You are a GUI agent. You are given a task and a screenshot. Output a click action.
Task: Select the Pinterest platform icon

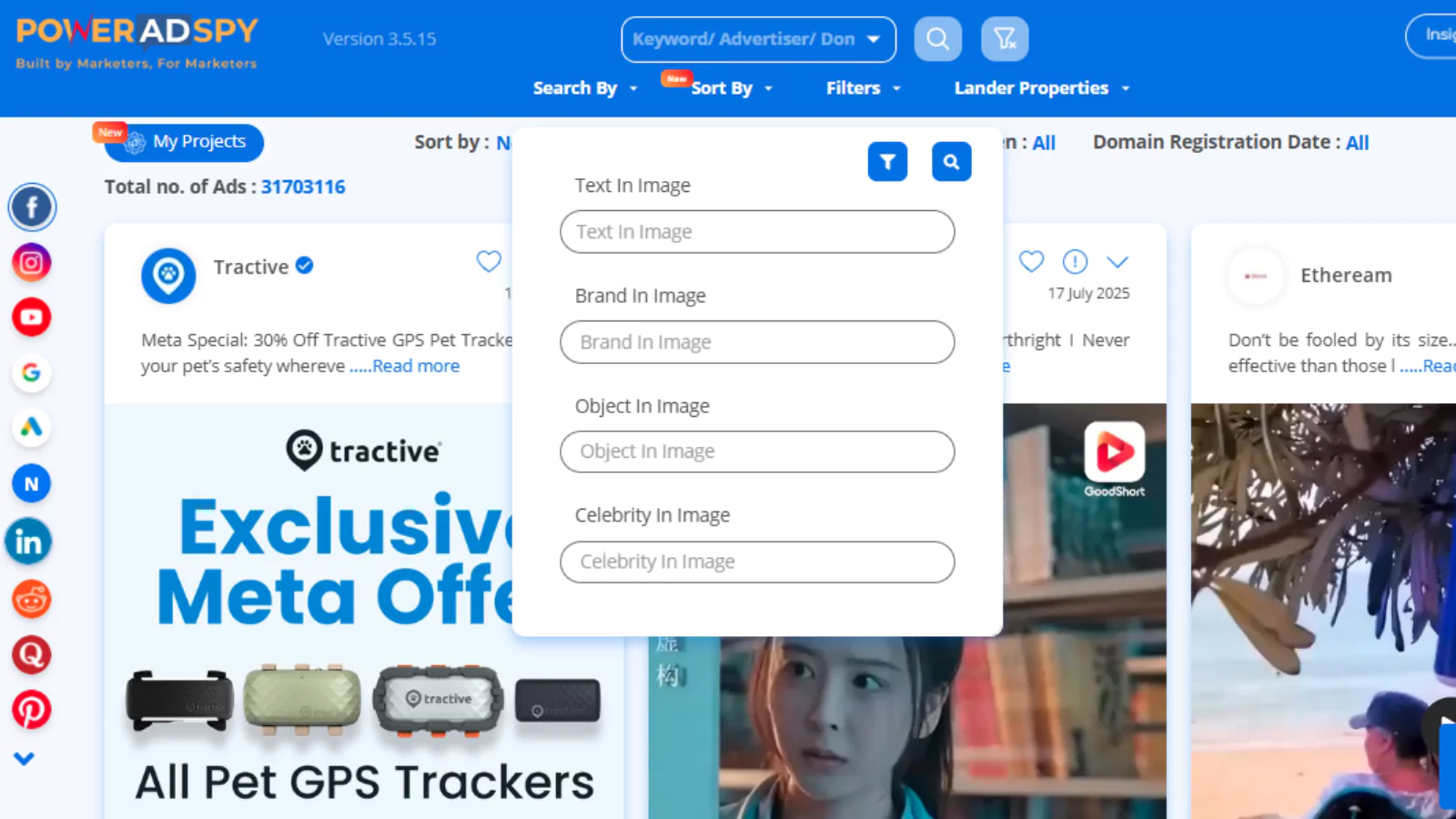pos(32,710)
